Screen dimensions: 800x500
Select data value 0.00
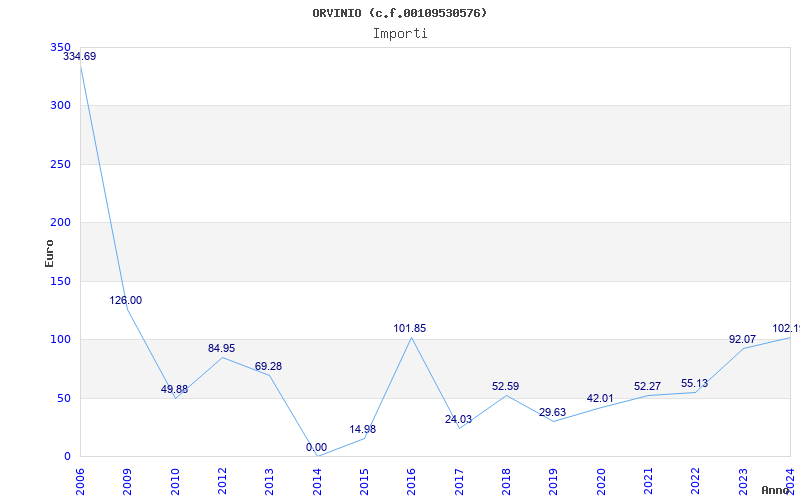316,447
